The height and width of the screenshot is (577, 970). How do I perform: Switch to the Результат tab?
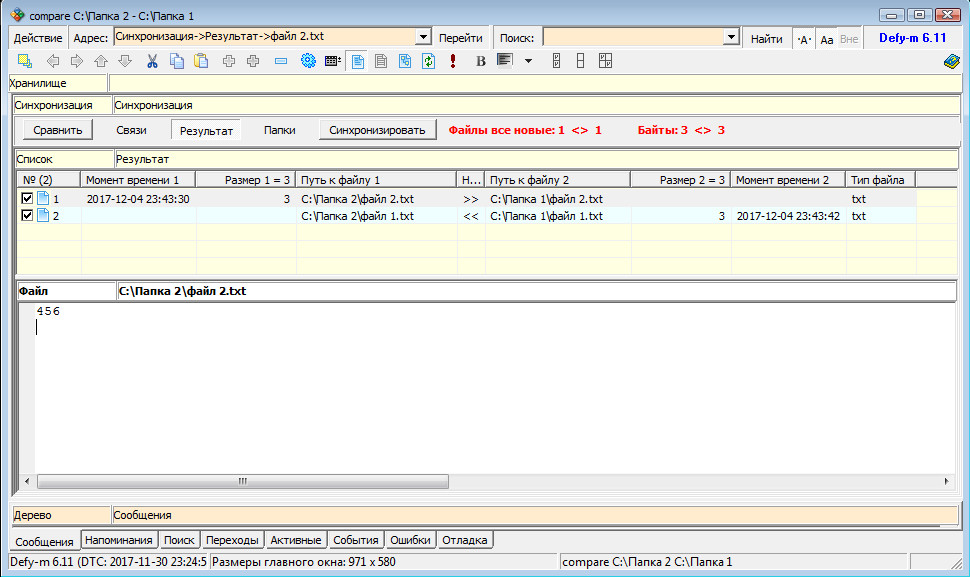(206, 130)
